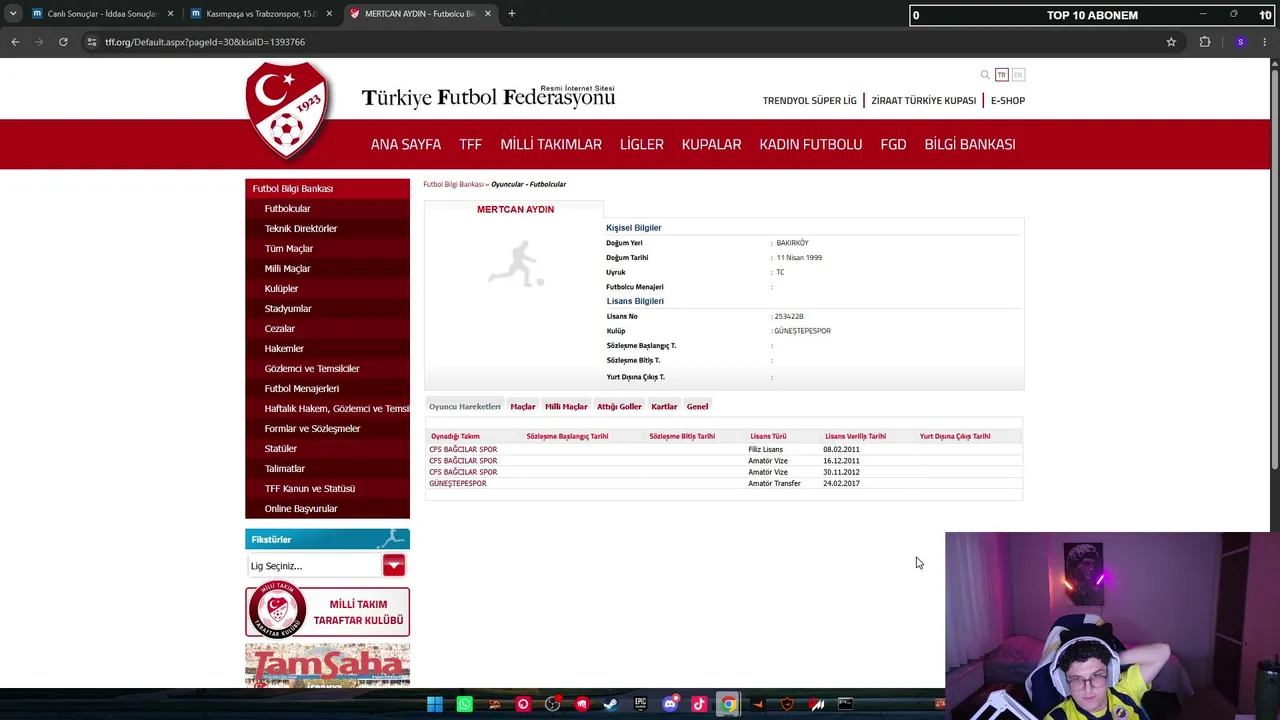Open FGD navigation menu
Screen dimensions: 1280x720
tap(893, 144)
